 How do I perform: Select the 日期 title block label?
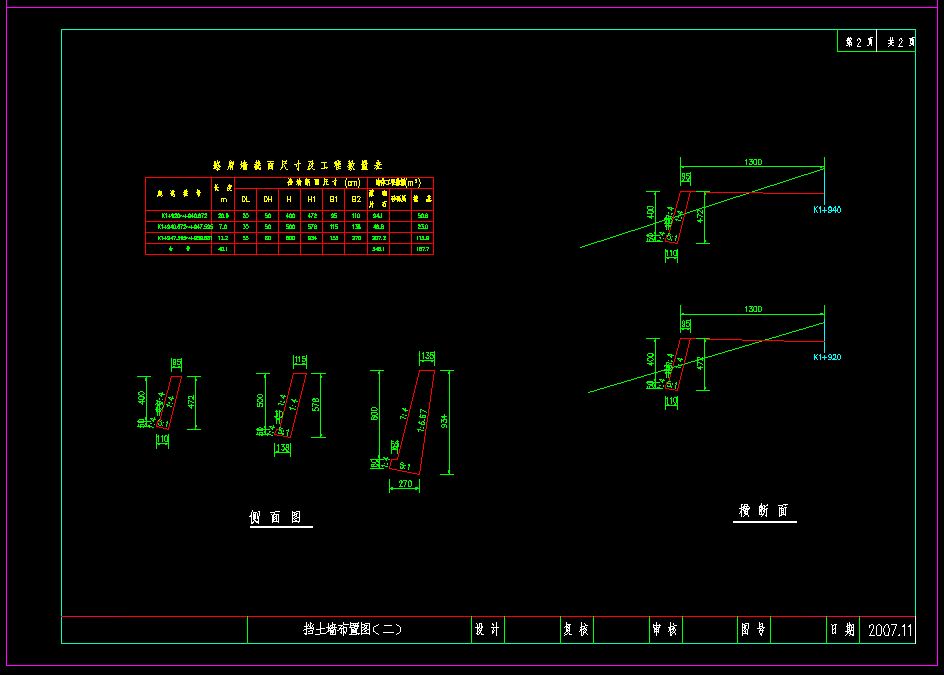(x=841, y=630)
